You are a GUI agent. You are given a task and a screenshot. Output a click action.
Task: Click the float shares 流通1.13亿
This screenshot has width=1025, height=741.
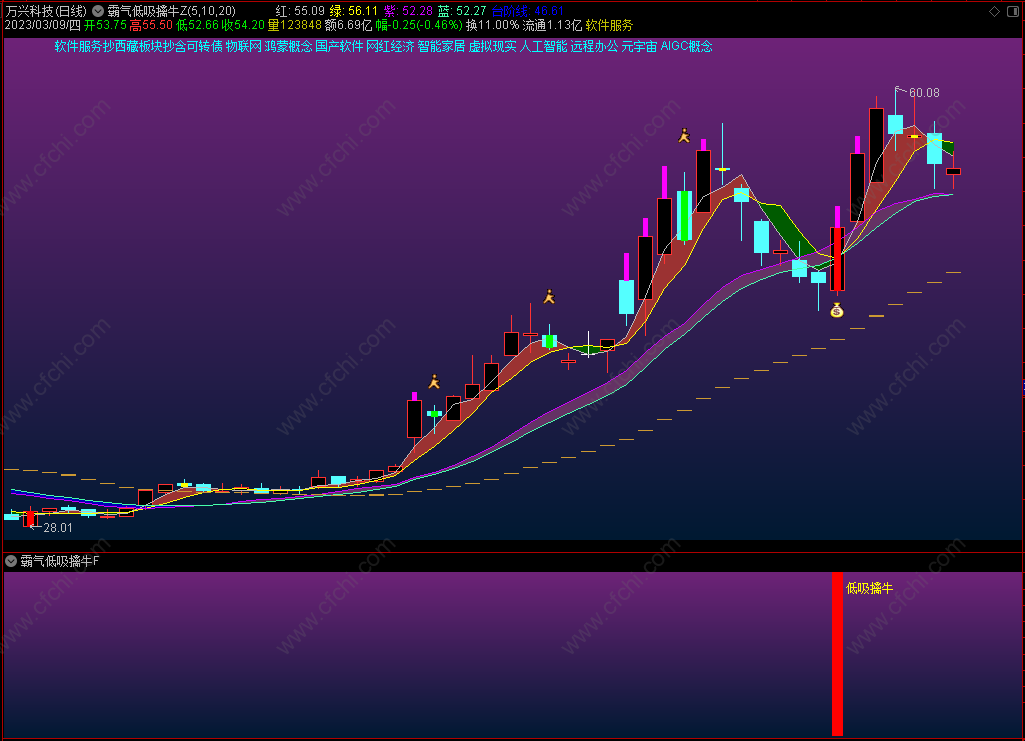[x=552, y=25]
